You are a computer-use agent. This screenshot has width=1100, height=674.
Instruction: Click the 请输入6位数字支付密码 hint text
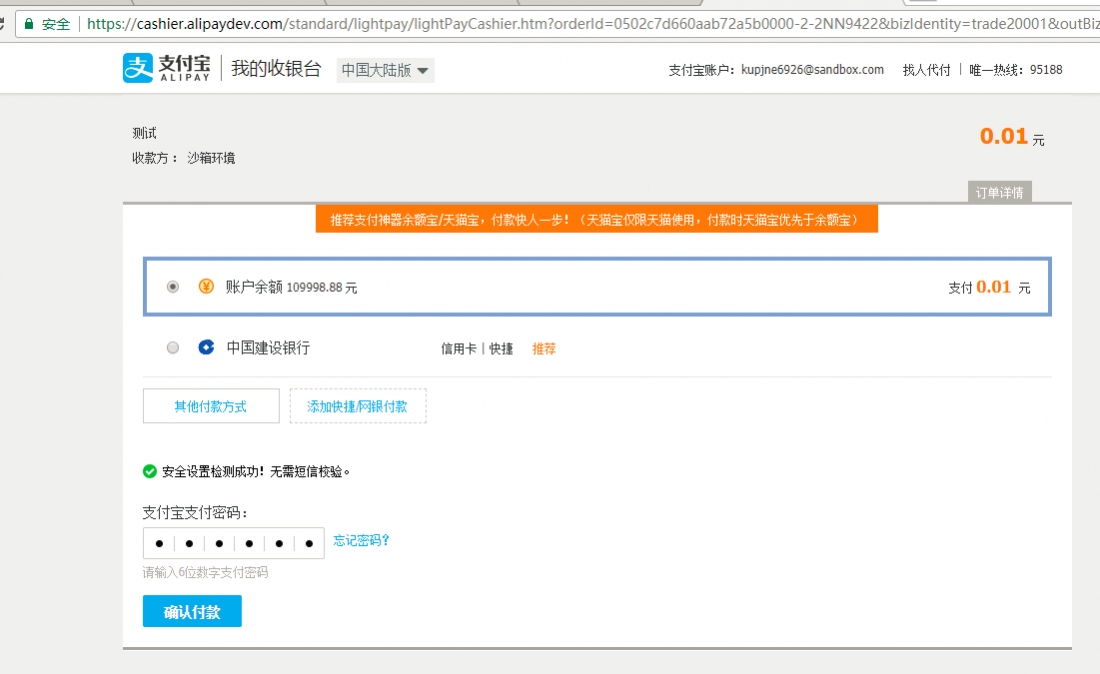click(205, 572)
